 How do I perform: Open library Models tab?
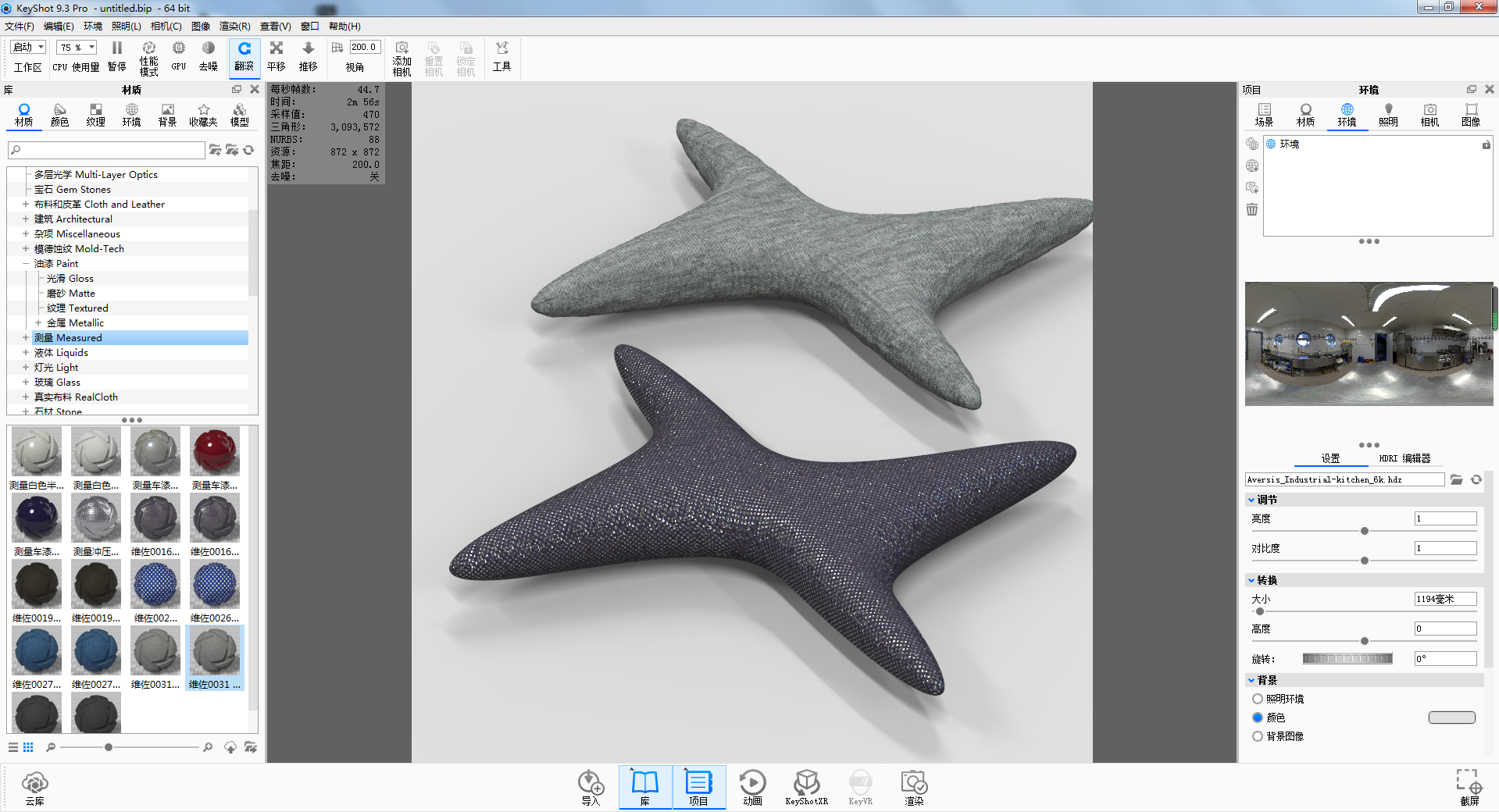pyautogui.click(x=240, y=115)
